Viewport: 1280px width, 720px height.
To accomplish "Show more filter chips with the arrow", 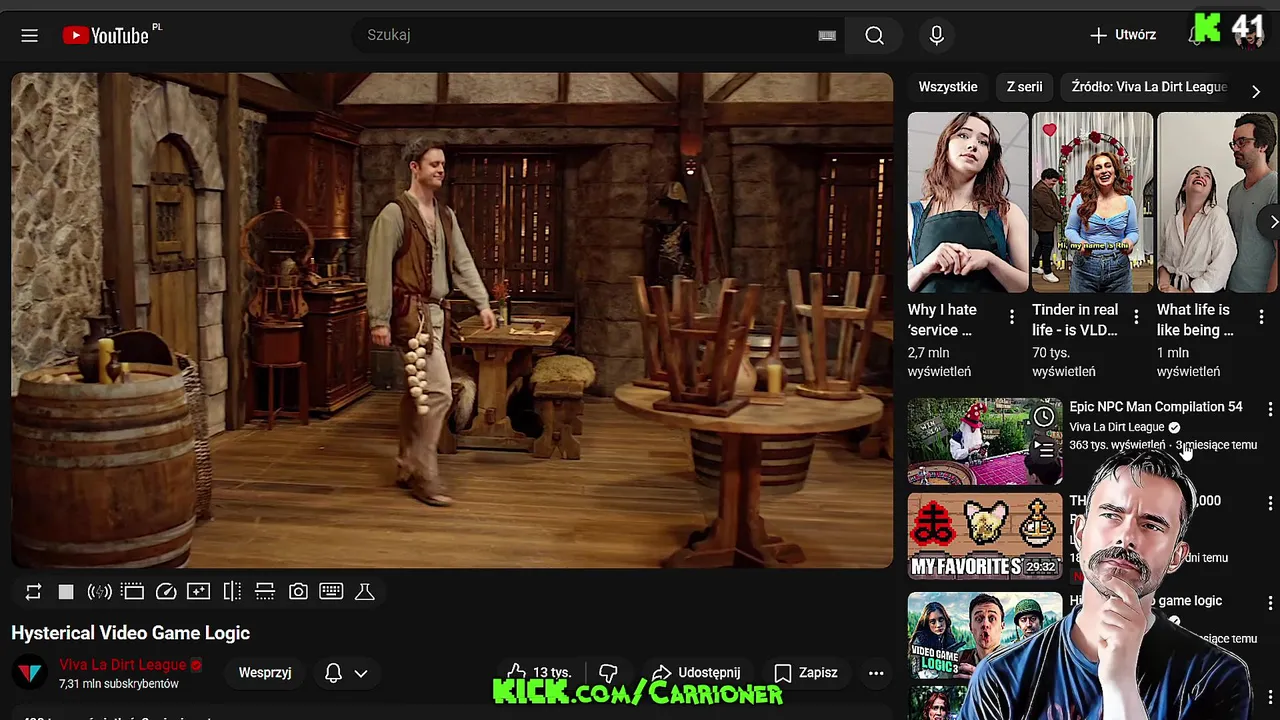I will pos(1256,91).
